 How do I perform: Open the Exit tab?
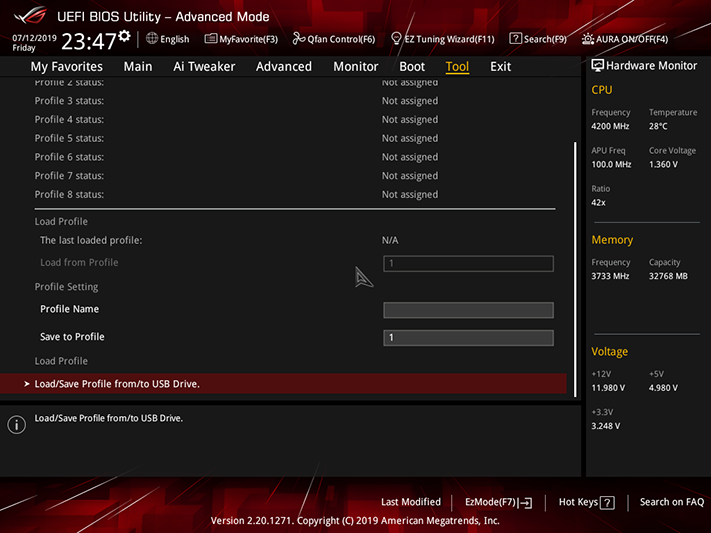501,66
